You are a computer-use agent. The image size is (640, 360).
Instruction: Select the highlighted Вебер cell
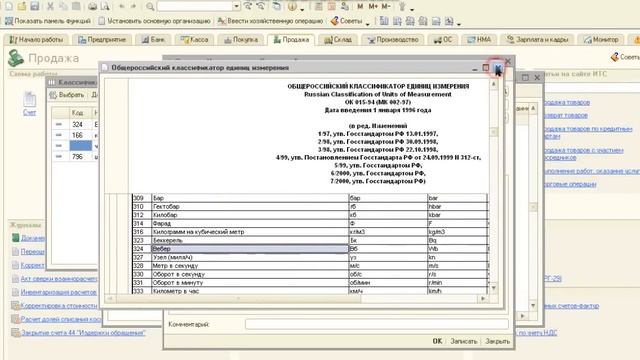coord(250,249)
